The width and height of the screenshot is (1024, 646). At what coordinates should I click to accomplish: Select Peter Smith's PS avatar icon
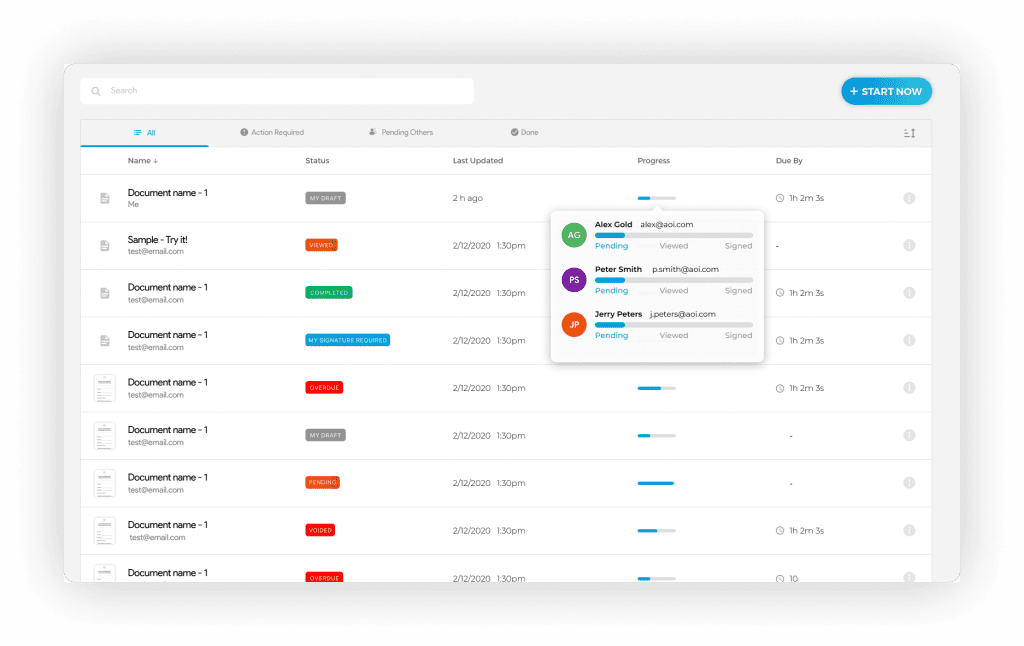[573, 280]
